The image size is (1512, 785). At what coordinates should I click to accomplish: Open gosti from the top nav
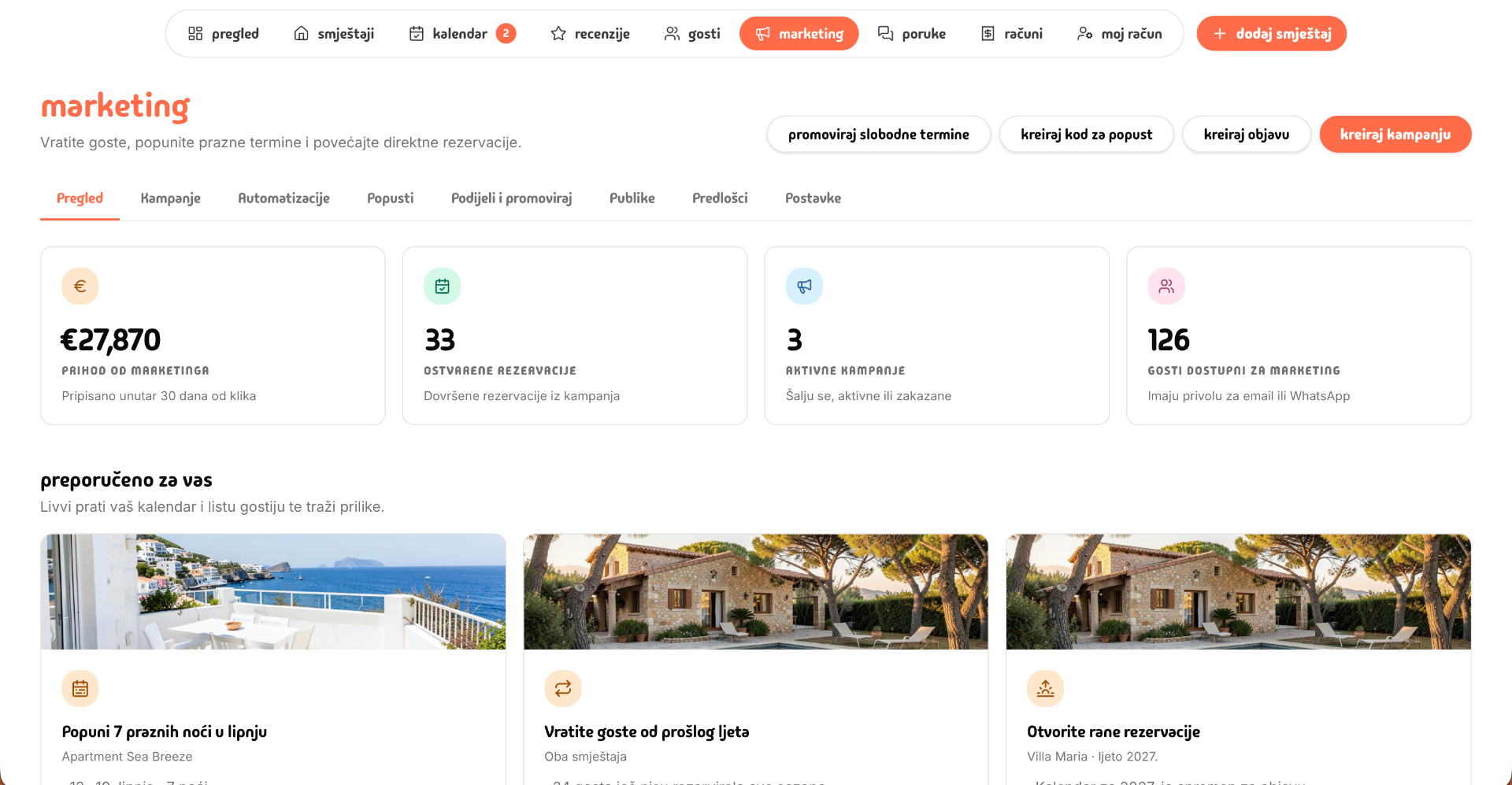pyautogui.click(x=692, y=34)
